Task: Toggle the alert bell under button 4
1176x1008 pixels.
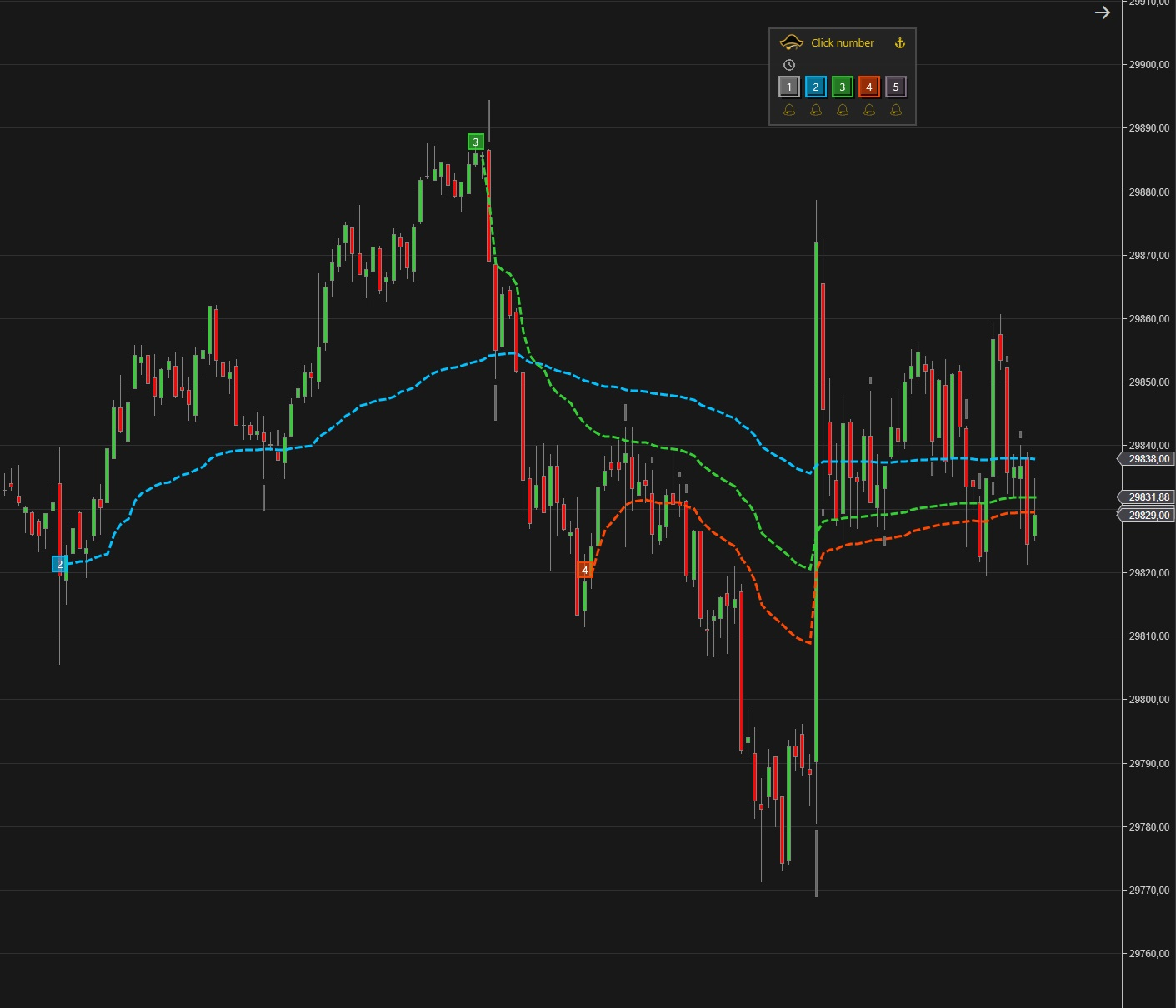Action: tap(869, 110)
